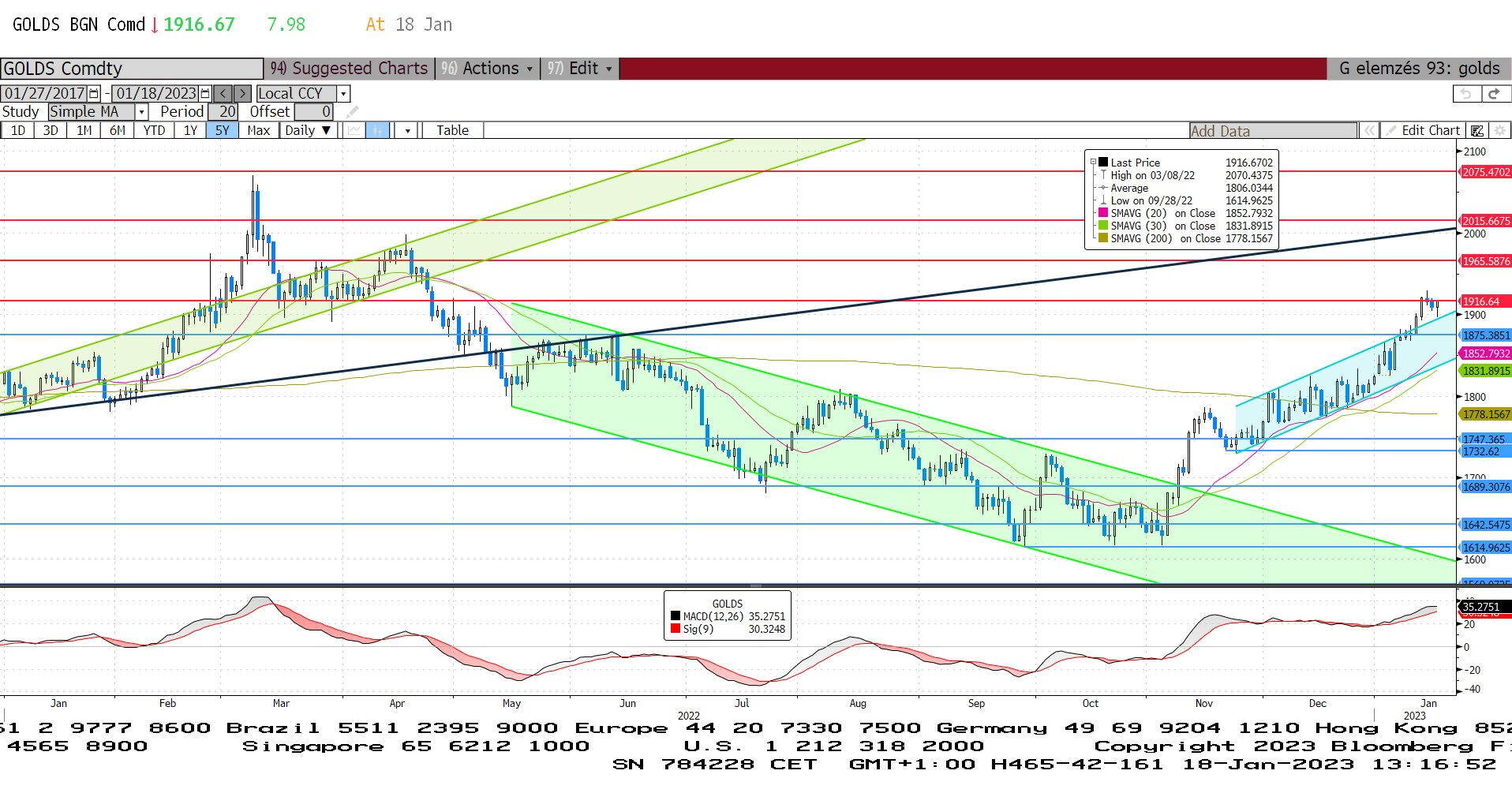Click the 1778.1567 olive SMA axis label
1512x808 pixels.
pyautogui.click(x=1485, y=414)
